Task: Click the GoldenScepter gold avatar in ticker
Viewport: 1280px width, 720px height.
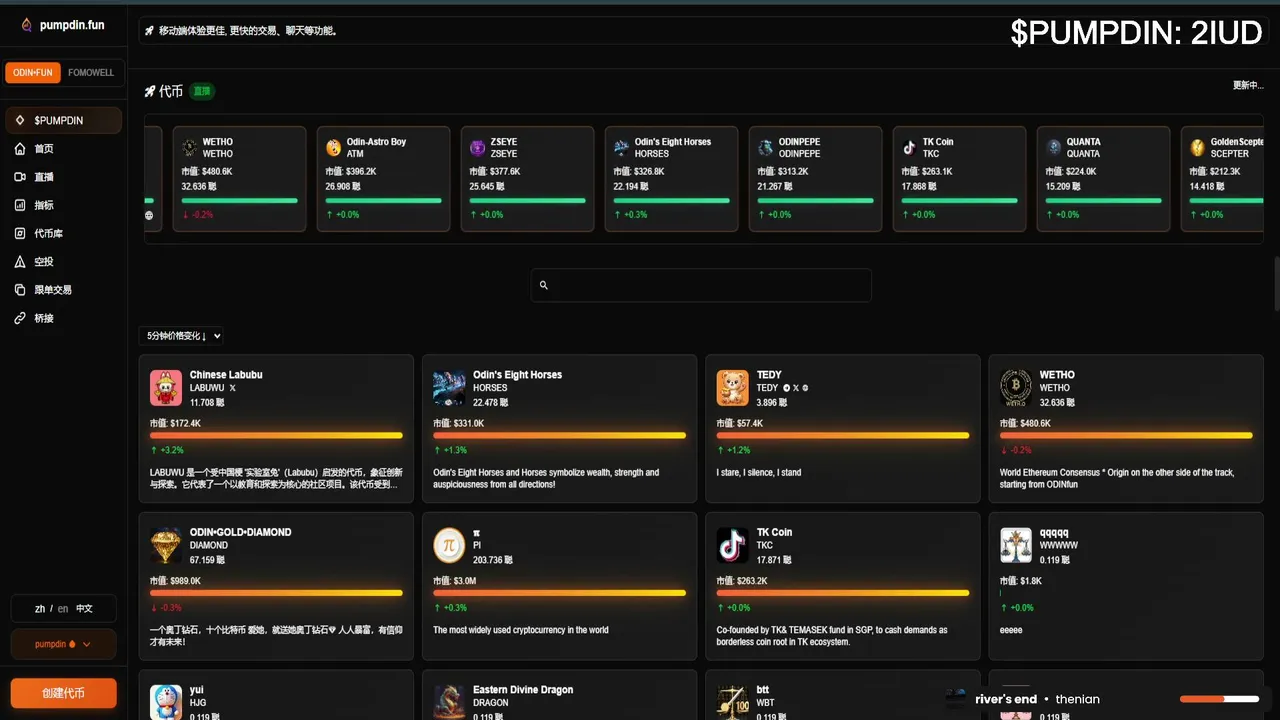Action: tap(1198, 147)
